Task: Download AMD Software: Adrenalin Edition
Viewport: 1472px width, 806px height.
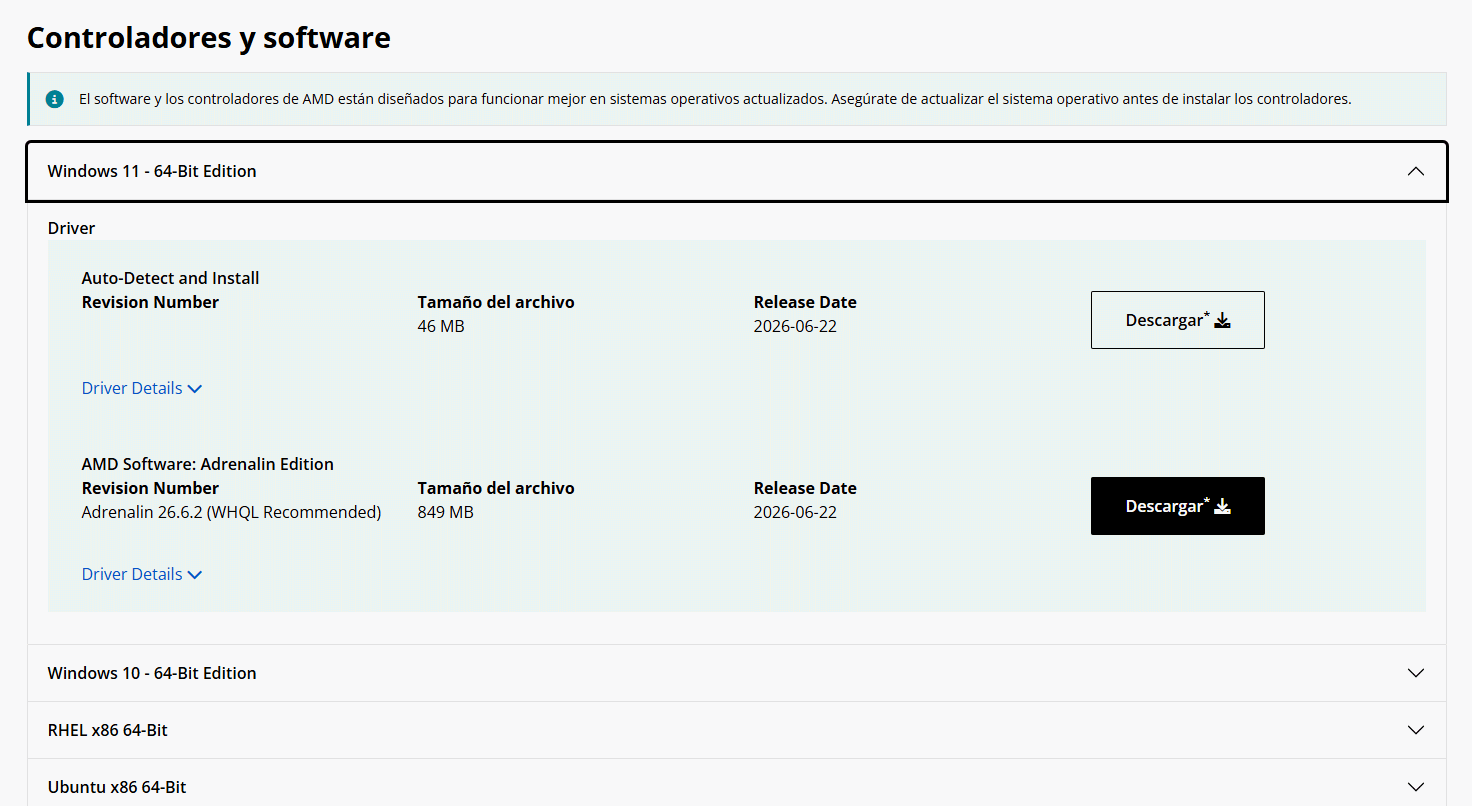Action: point(1178,506)
